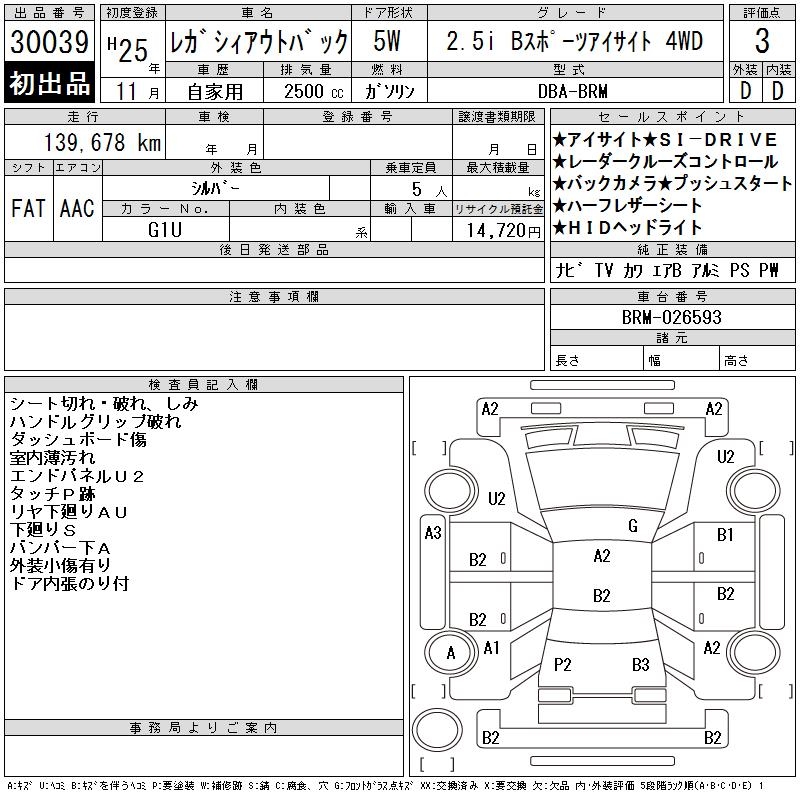Click ★ハーフレザーシート line
Screen dimensions: 800x800
628,205
